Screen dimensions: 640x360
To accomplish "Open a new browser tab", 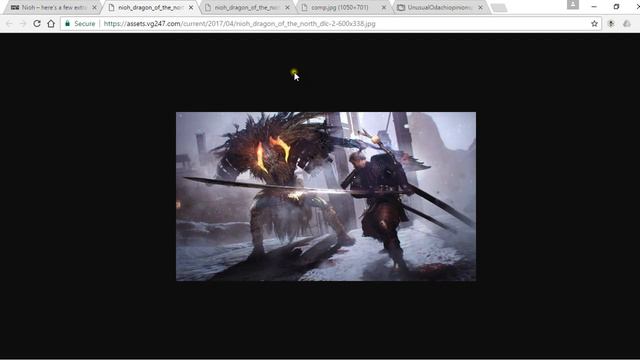I will [x=498, y=8].
